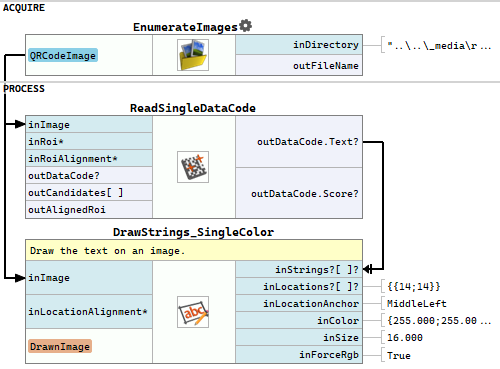500x369 pixels.
Task: Click the inRoi* input port
Action: [x=89, y=141]
